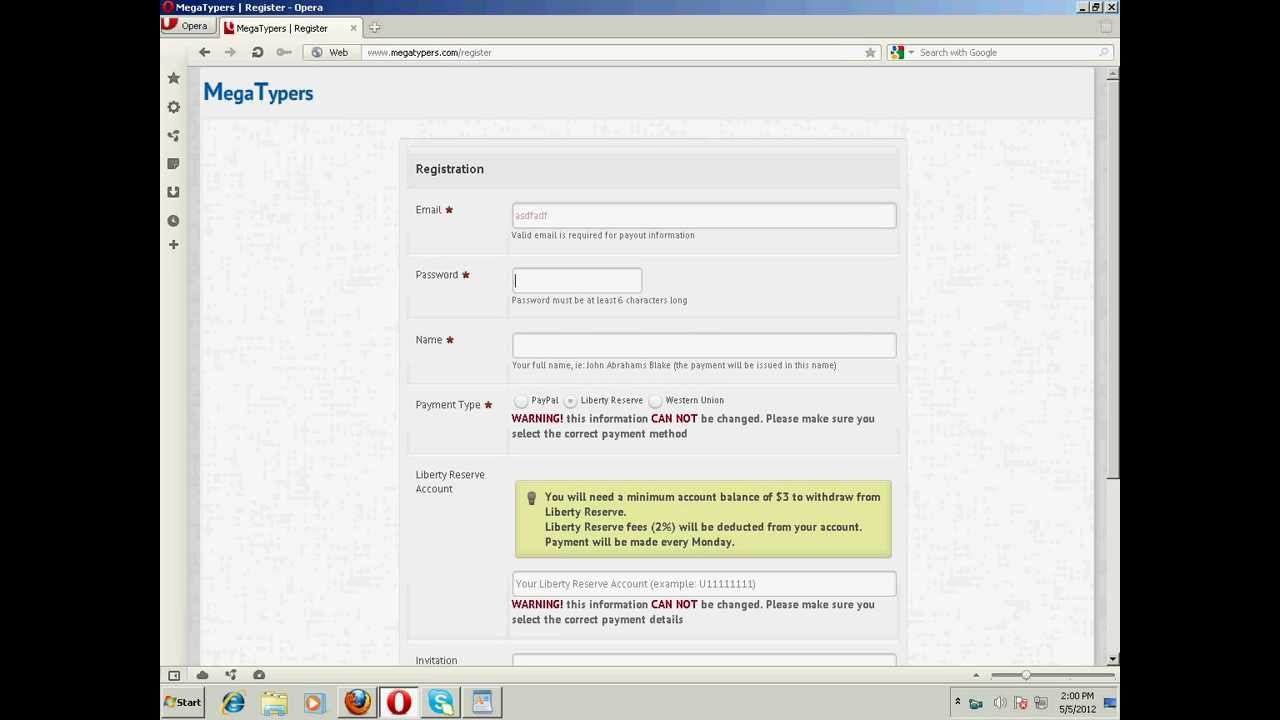The image size is (1280, 720).
Task: Open the Downloads panel icon
Action: (173, 192)
